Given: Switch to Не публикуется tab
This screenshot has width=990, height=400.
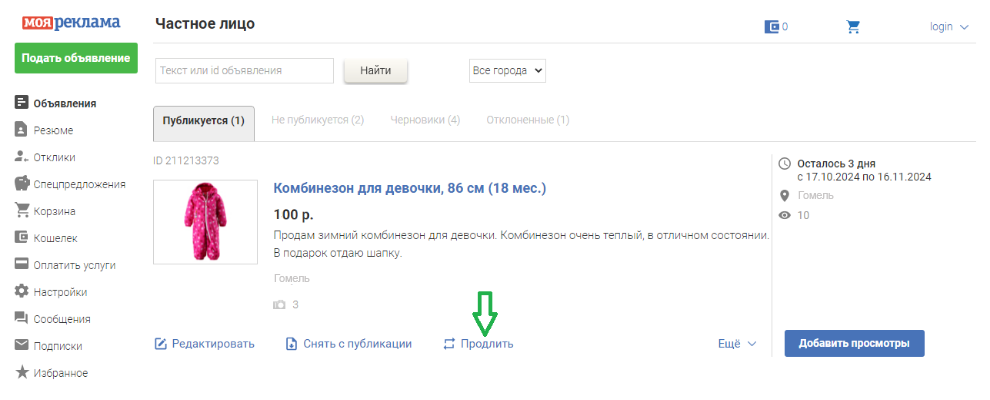Looking at the screenshot, I should click(x=317, y=120).
